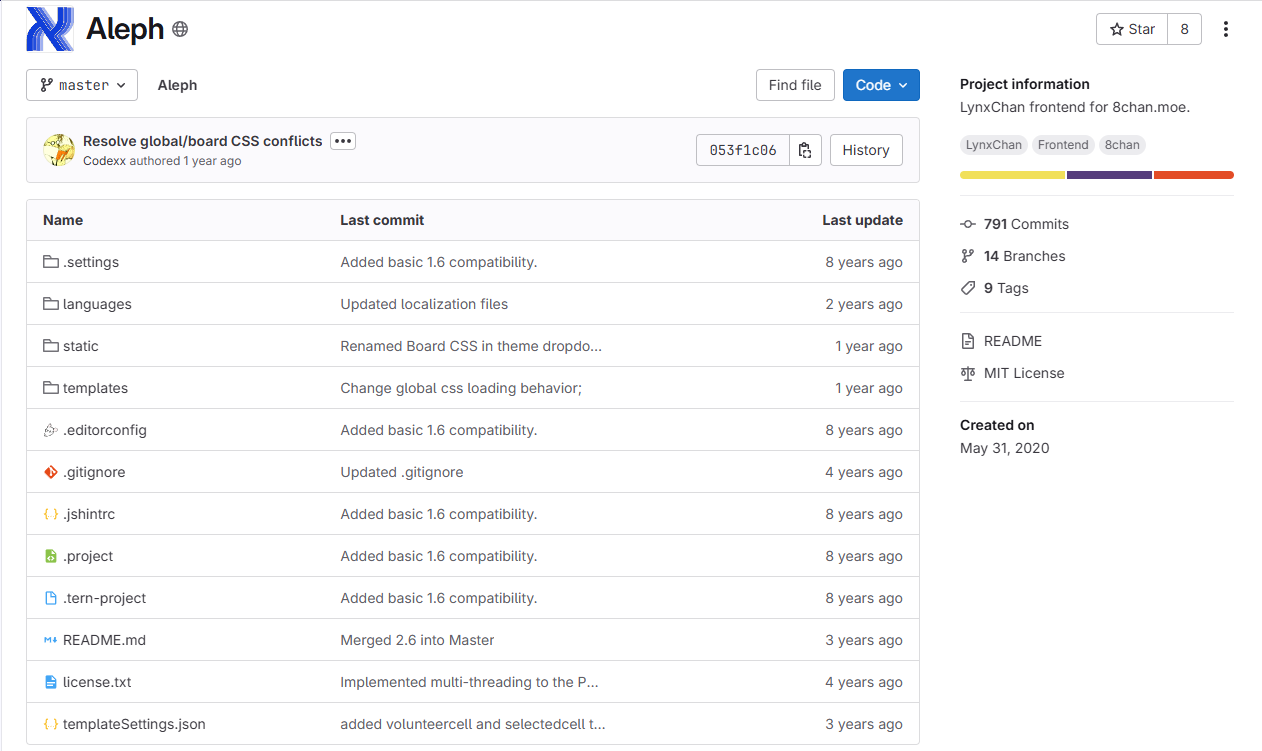Click the .project file icon
Image resolution: width=1262 pixels, height=751 pixels.
51,556
